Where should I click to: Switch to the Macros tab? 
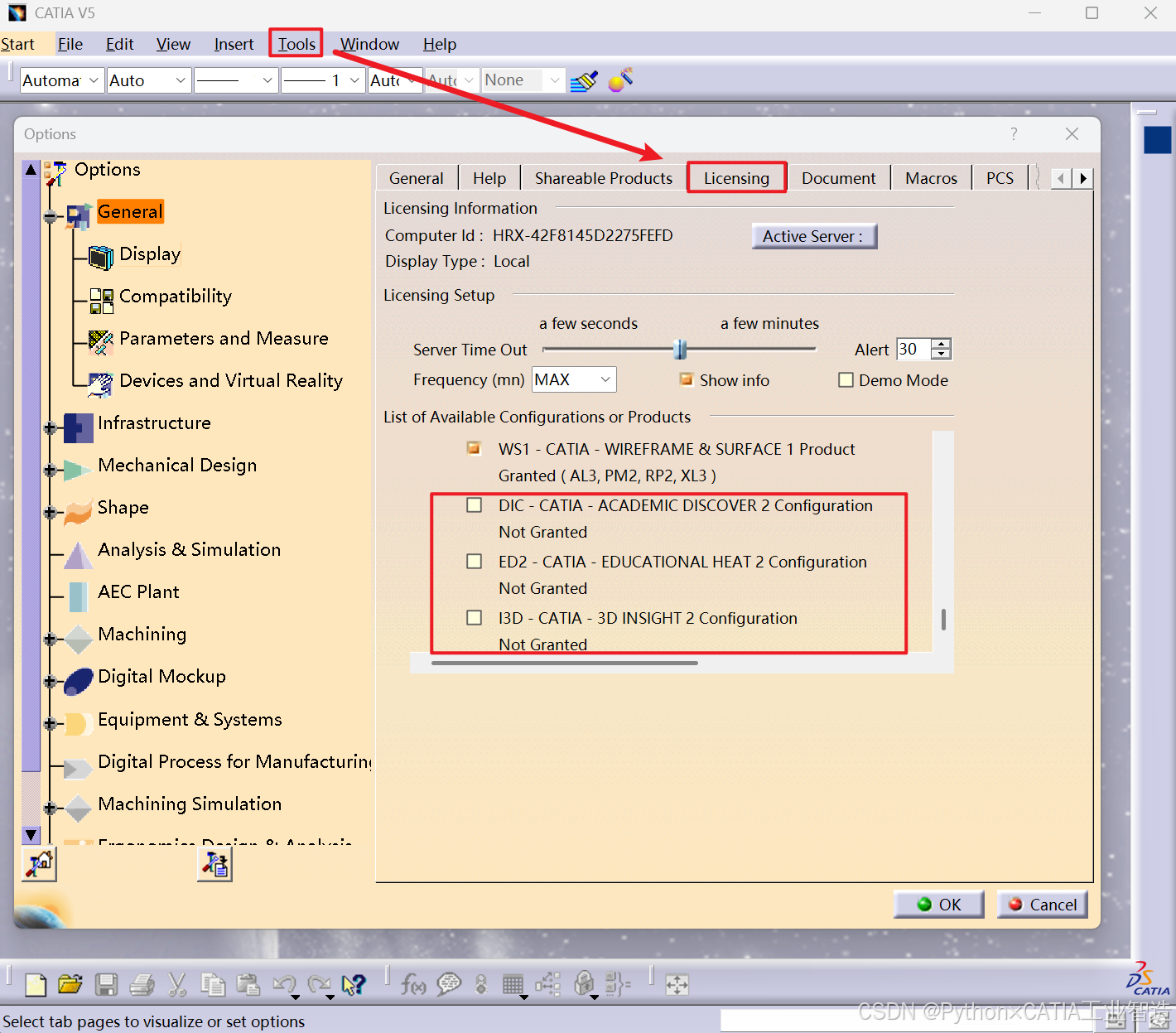(x=931, y=178)
